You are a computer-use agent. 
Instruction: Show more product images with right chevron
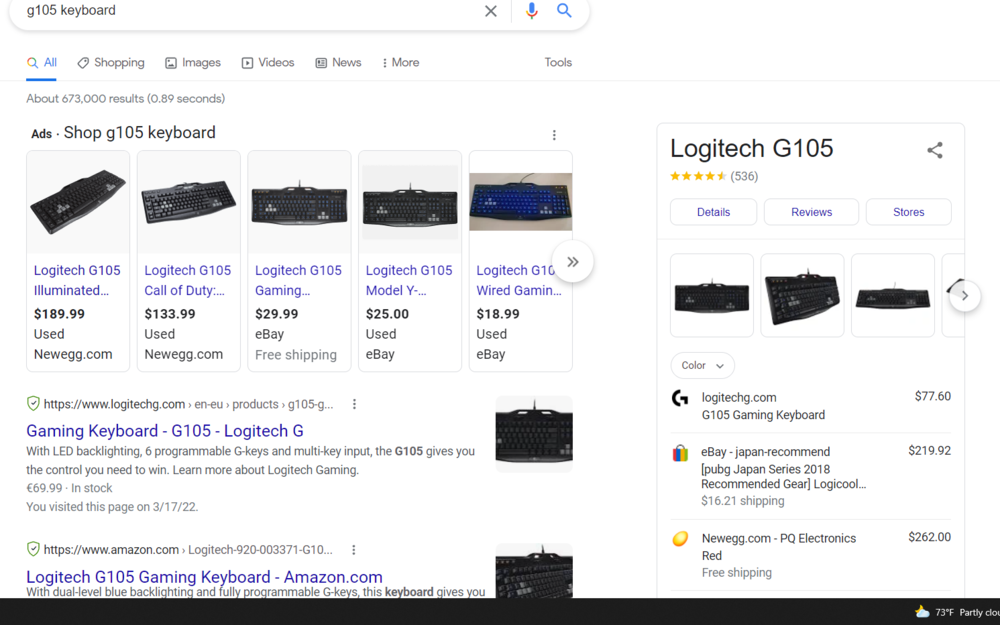click(x=964, y=296)
